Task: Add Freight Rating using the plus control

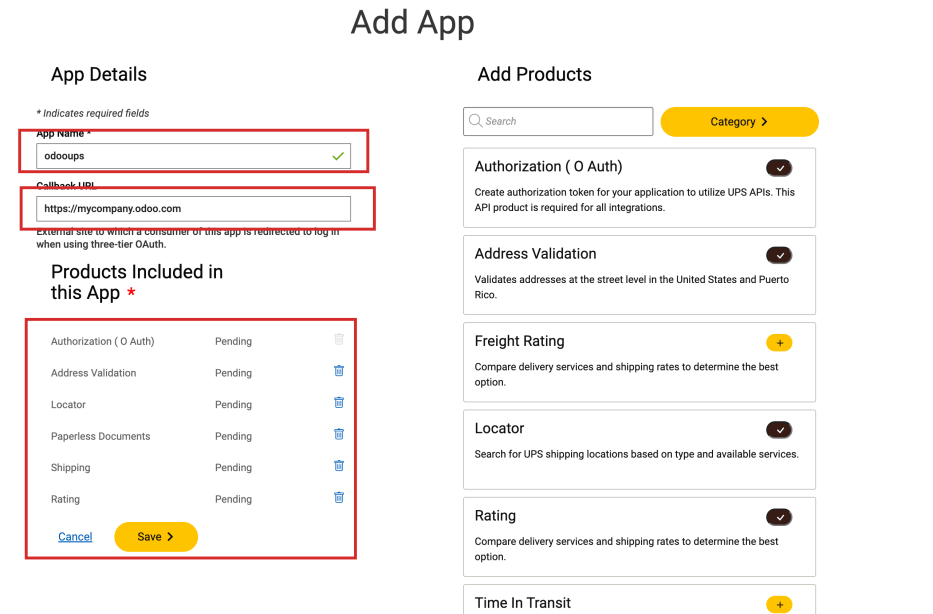Action: [779, 342]
